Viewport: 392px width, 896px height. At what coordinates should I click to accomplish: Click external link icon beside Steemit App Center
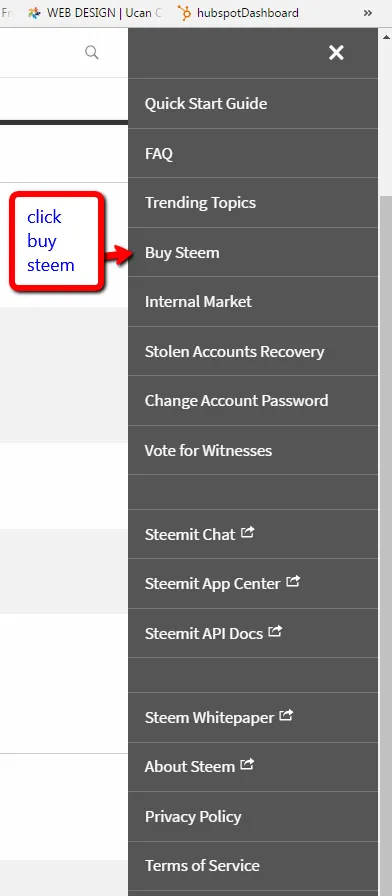[293, 582]
